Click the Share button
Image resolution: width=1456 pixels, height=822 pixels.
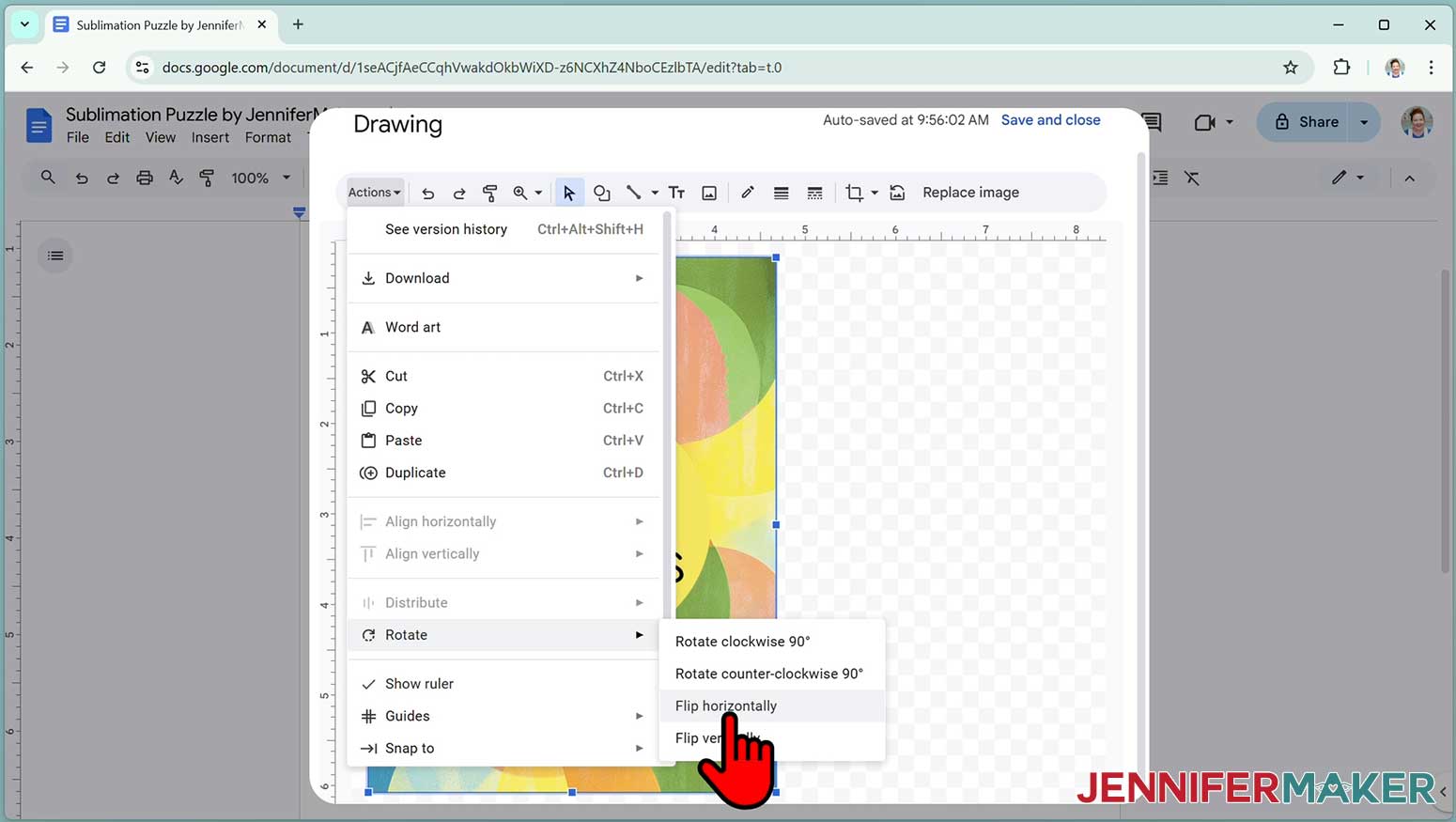coord(1306,122)
